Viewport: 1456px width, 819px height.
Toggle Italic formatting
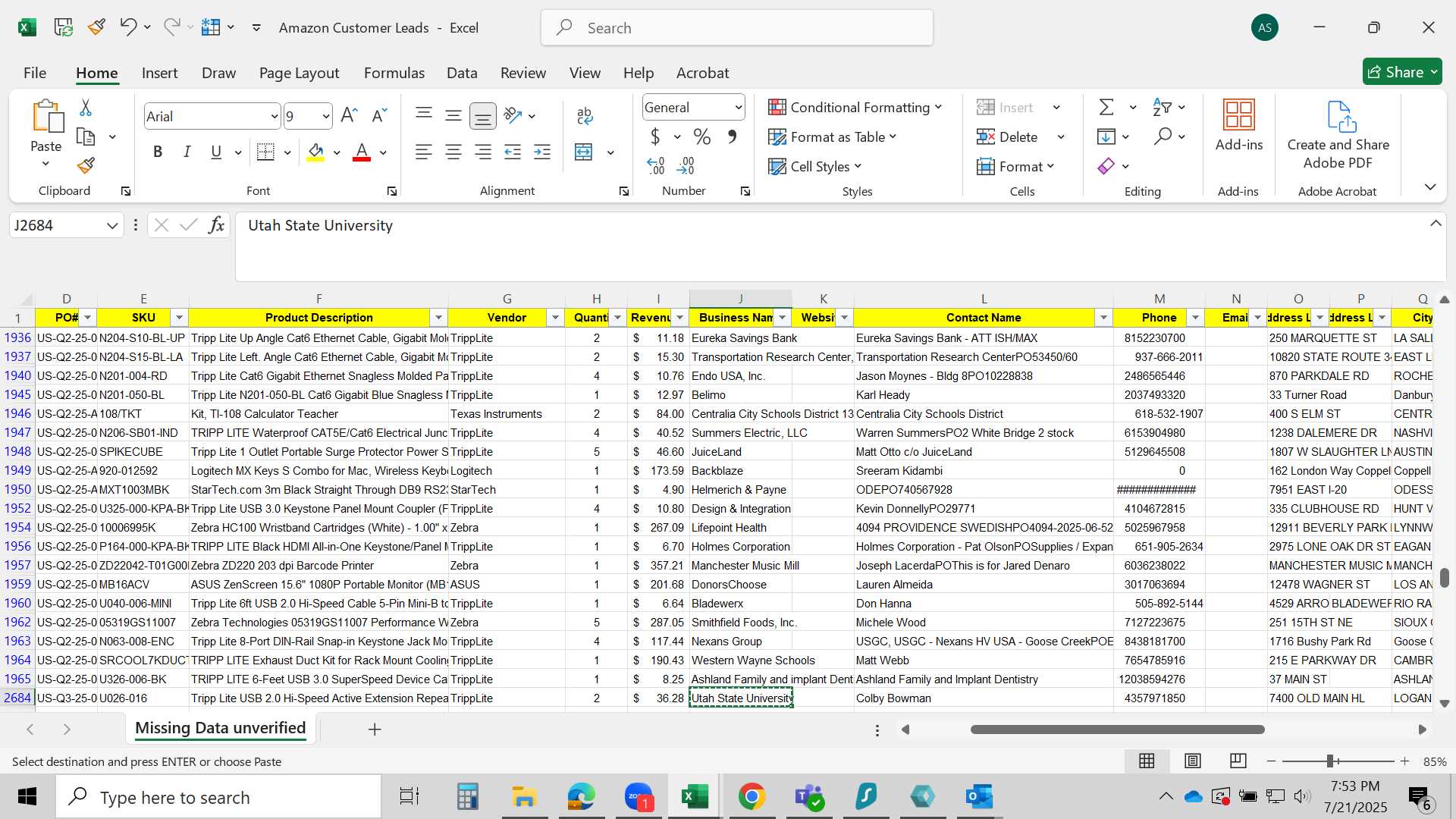(187, 152)
